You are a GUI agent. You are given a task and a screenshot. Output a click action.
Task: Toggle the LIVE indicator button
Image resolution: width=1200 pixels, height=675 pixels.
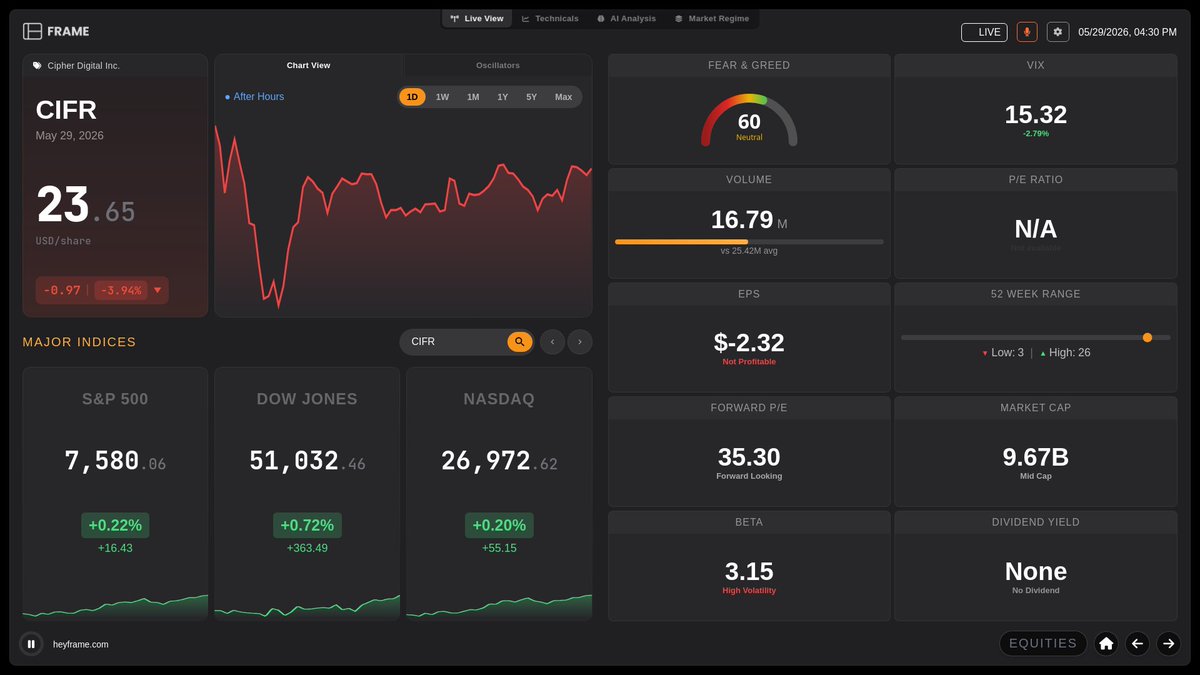[984, 32]
